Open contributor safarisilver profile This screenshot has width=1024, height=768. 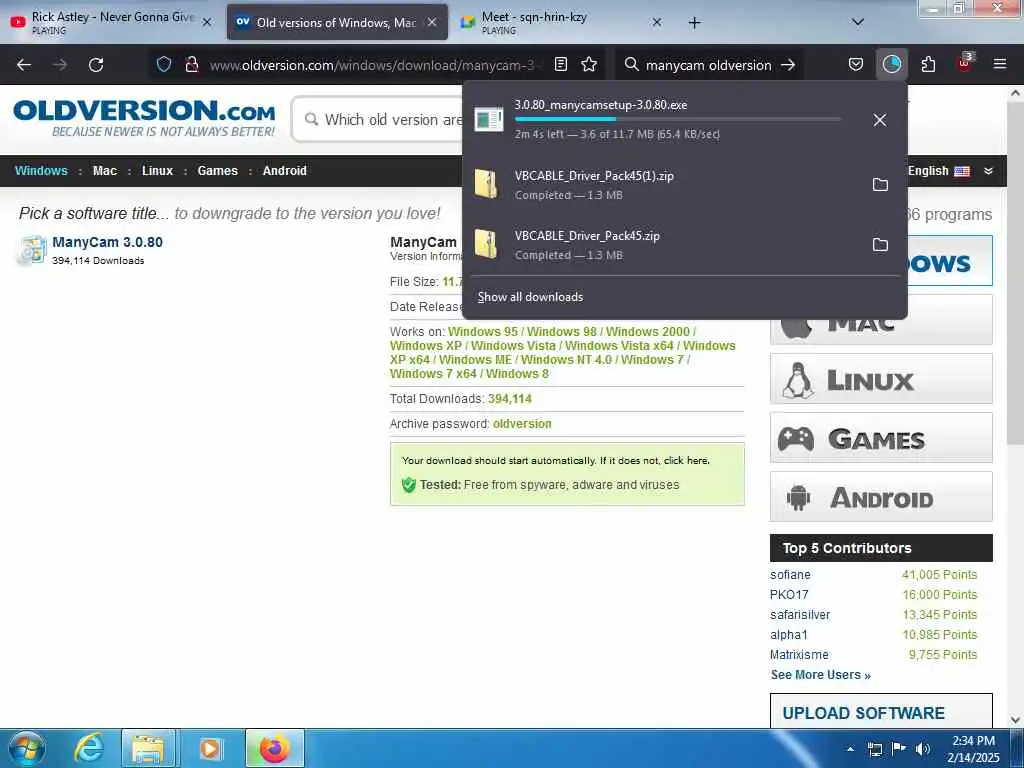800,615
